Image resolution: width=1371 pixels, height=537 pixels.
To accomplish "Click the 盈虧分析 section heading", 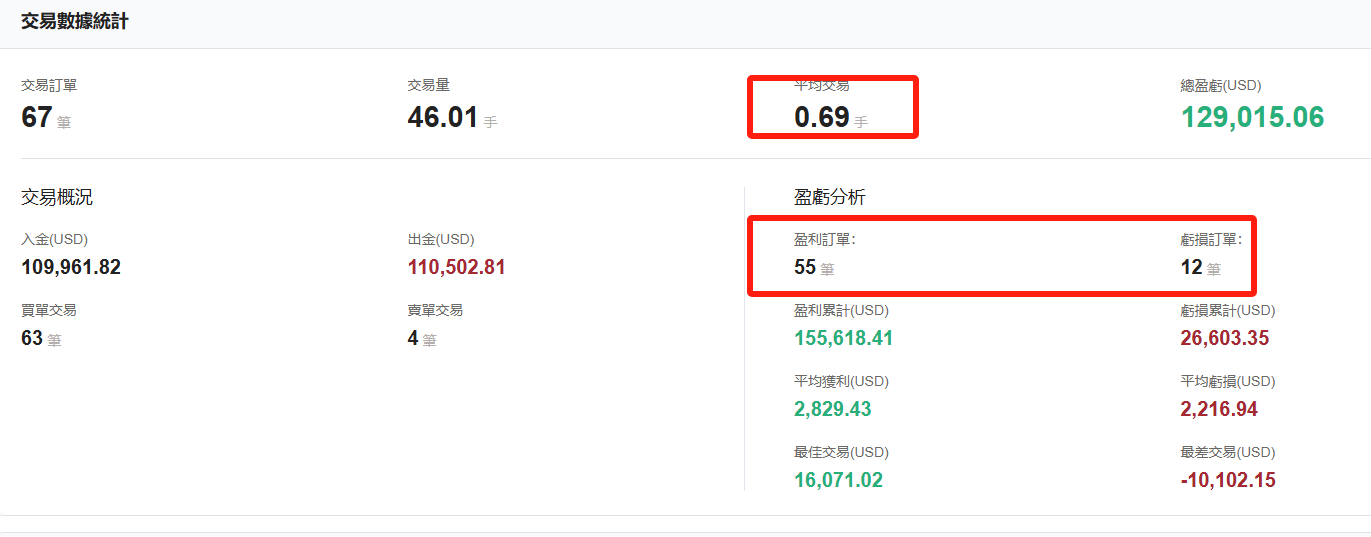I will [x=830, y=198].
